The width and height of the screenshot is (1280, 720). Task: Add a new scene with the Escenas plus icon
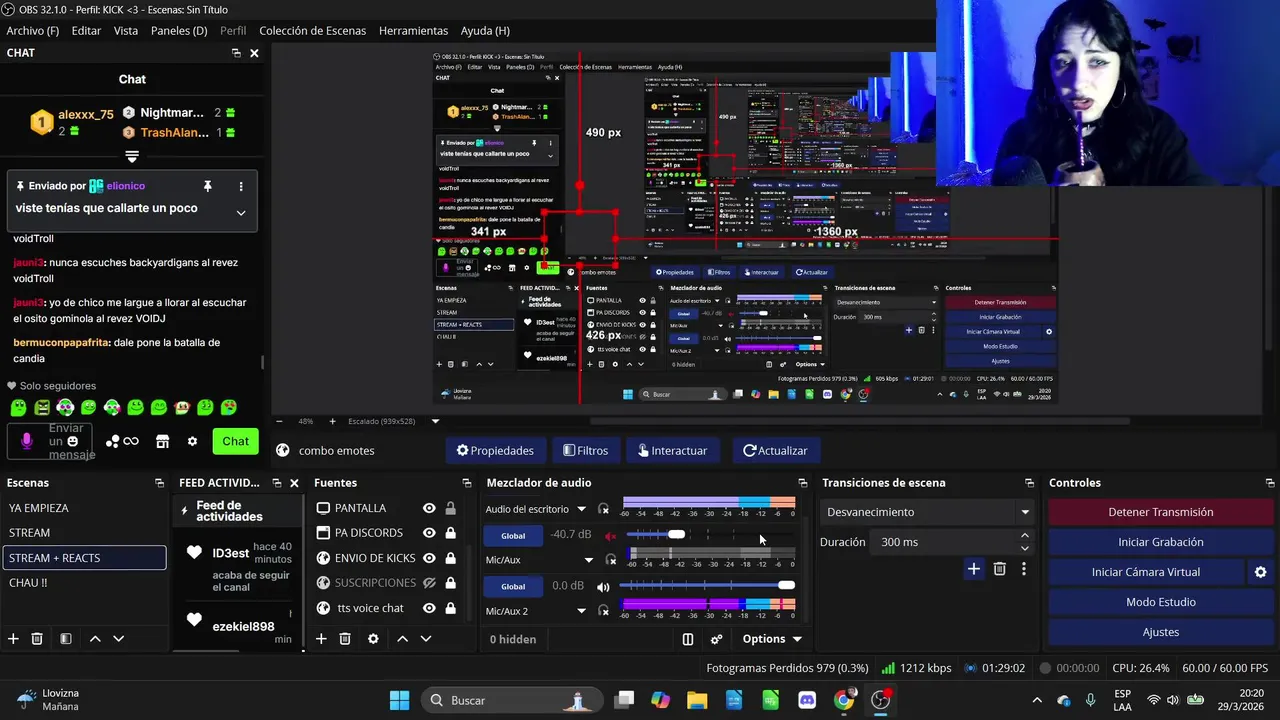(13, 638)
